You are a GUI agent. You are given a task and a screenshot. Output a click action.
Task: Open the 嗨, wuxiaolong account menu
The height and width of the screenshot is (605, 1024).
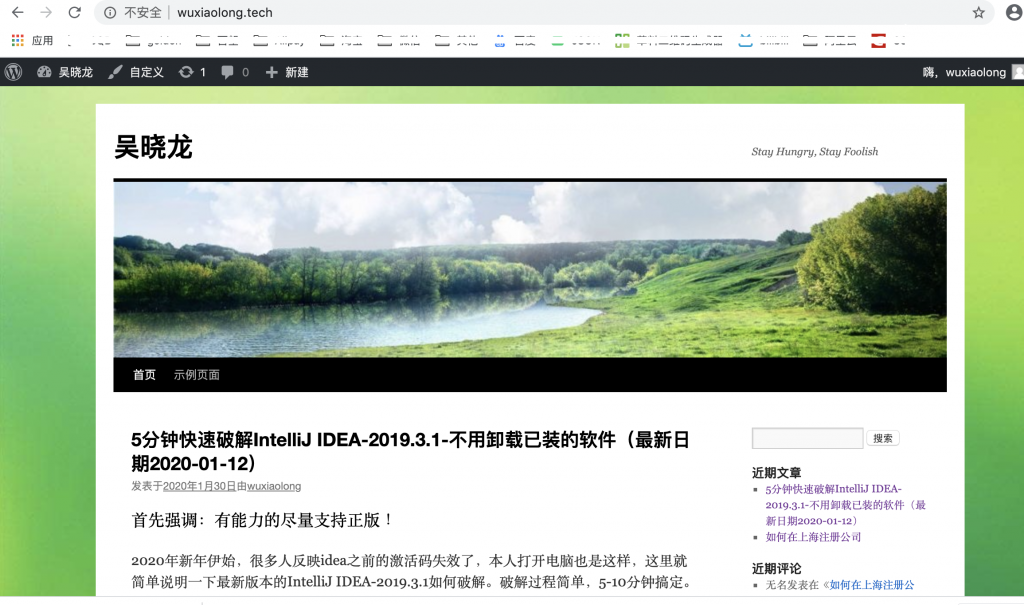(972, 72)
